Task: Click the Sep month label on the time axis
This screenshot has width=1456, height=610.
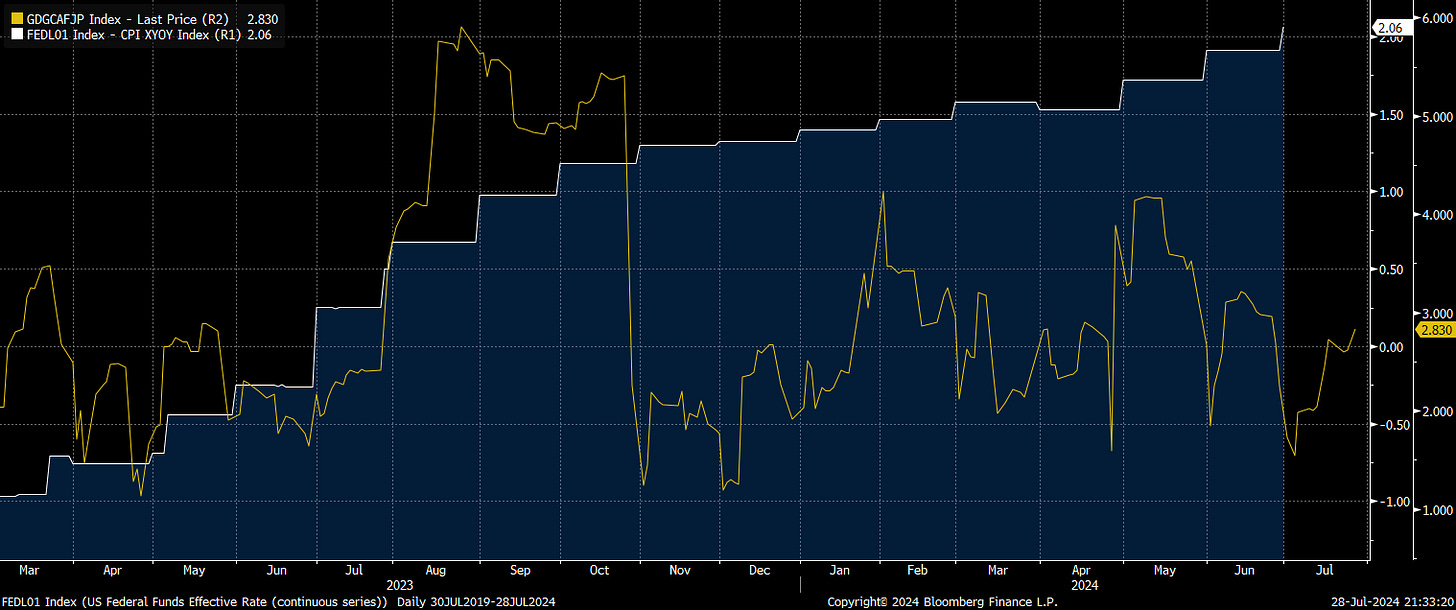Action: [x=520, y=570]
